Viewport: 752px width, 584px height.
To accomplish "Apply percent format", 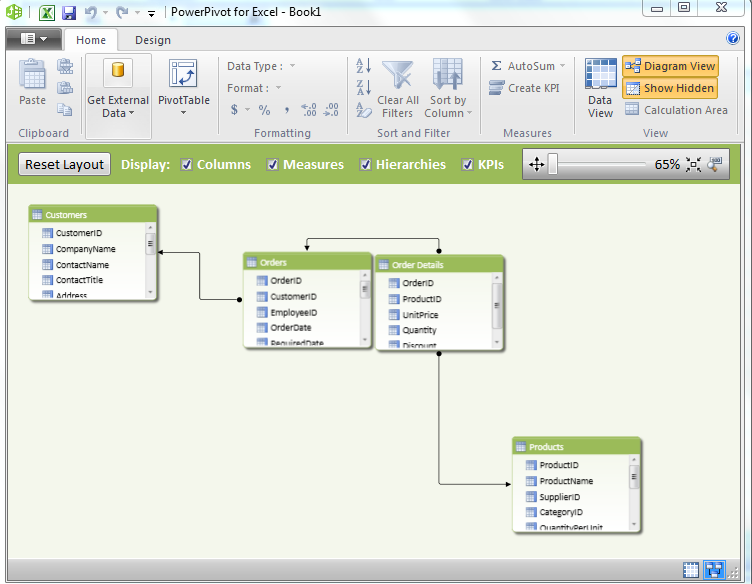I will coord(264,110).
